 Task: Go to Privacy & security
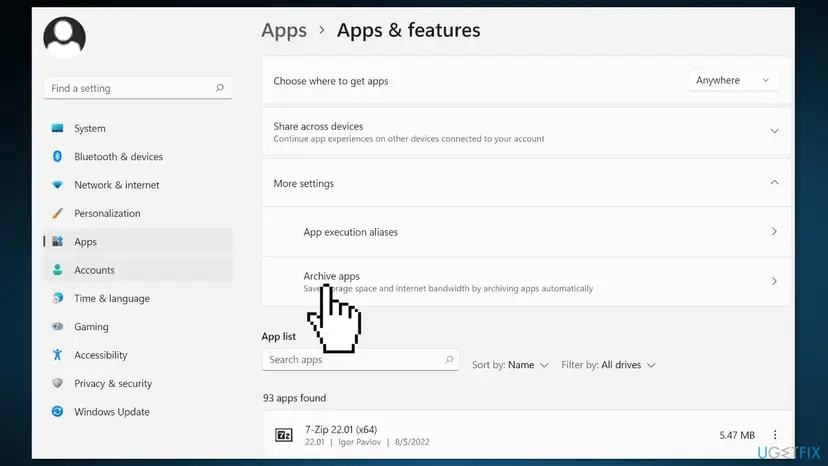[138, 383]
